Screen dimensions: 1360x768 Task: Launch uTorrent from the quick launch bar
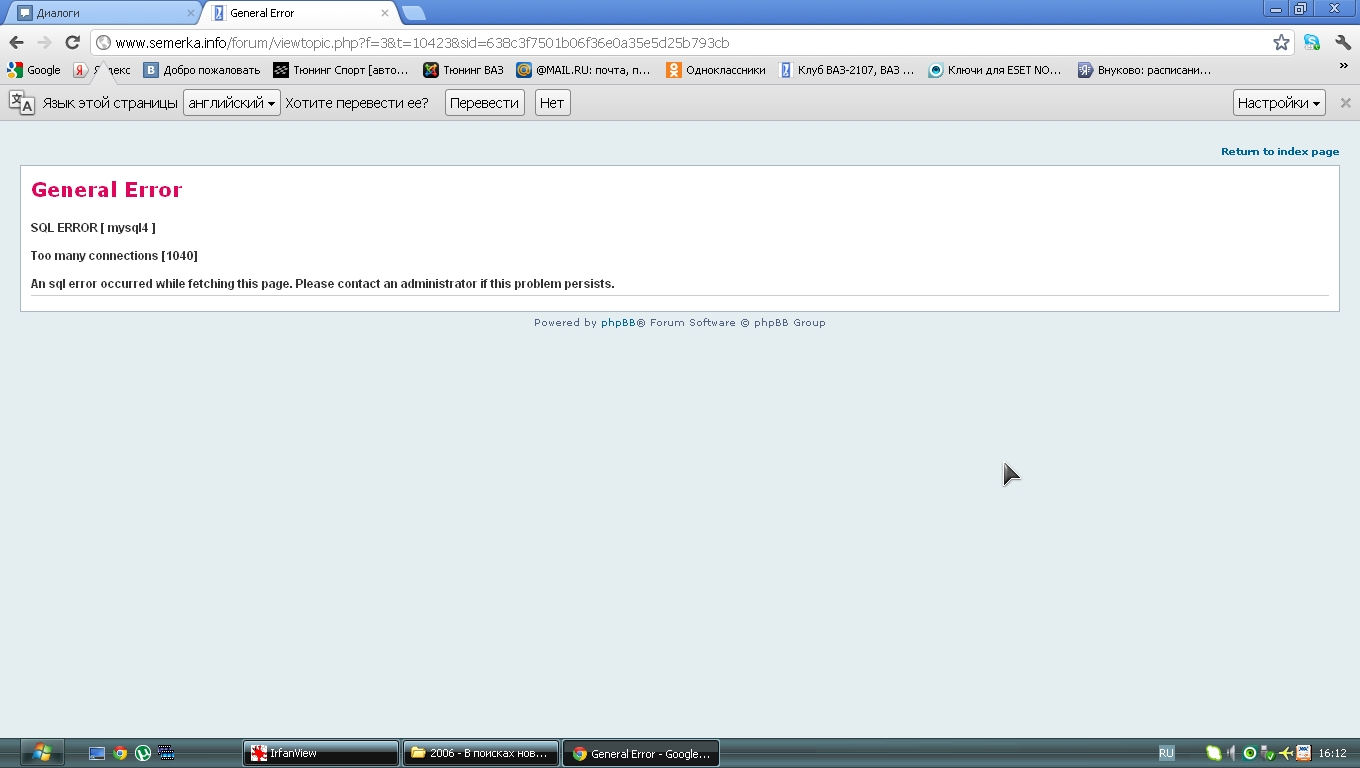(143, 753)
